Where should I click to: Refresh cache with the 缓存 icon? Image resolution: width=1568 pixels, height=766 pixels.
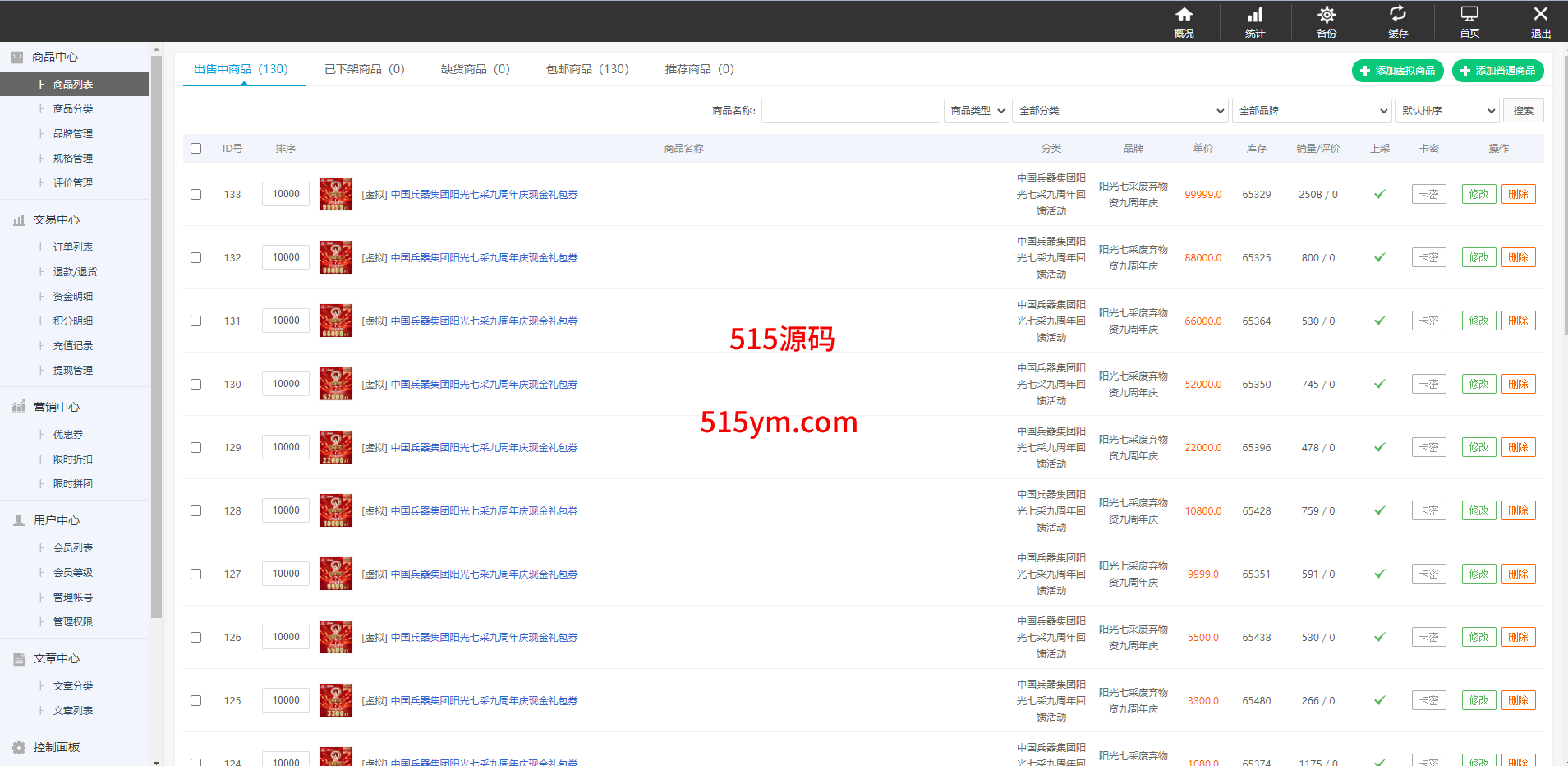pos(1397,14)
